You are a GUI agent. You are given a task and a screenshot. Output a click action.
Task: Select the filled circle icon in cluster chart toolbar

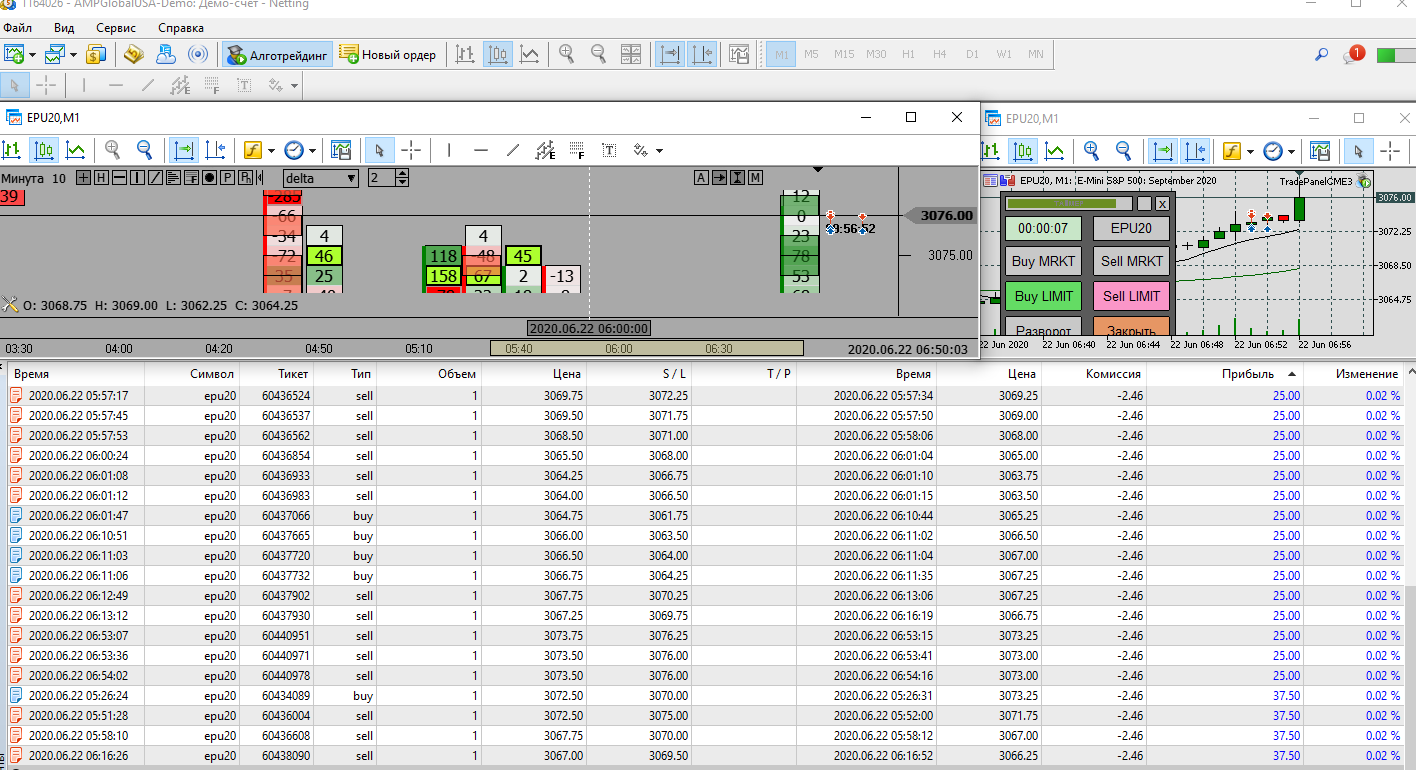coord(209,178)
